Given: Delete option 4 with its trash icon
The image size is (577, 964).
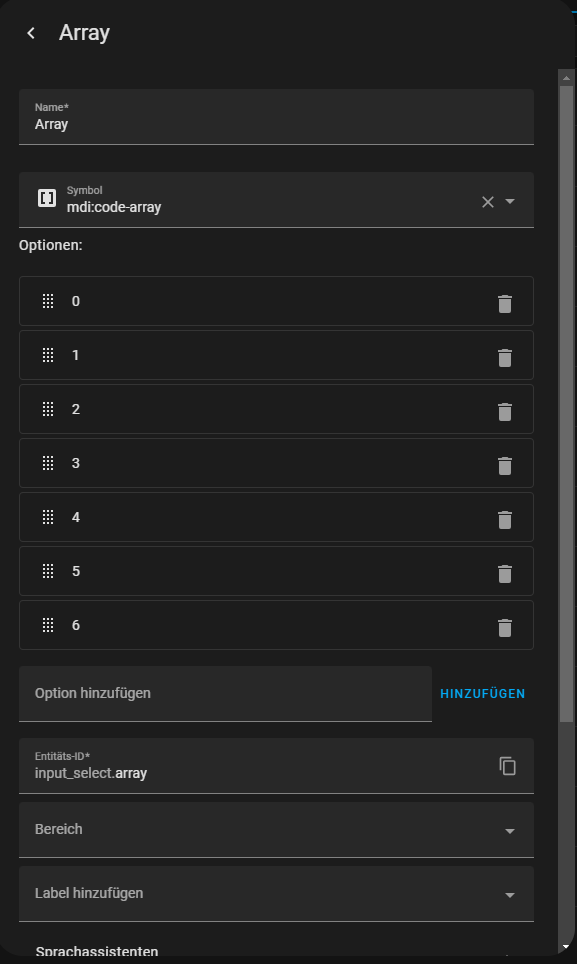Looking at the screenshot, I should (505, 518).
